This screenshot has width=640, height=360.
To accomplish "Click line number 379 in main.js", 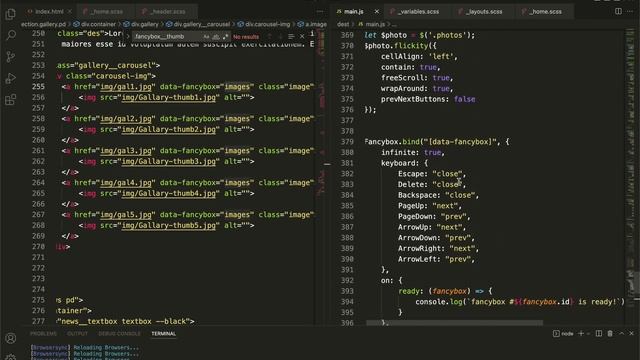I will (x=347, y=142).
